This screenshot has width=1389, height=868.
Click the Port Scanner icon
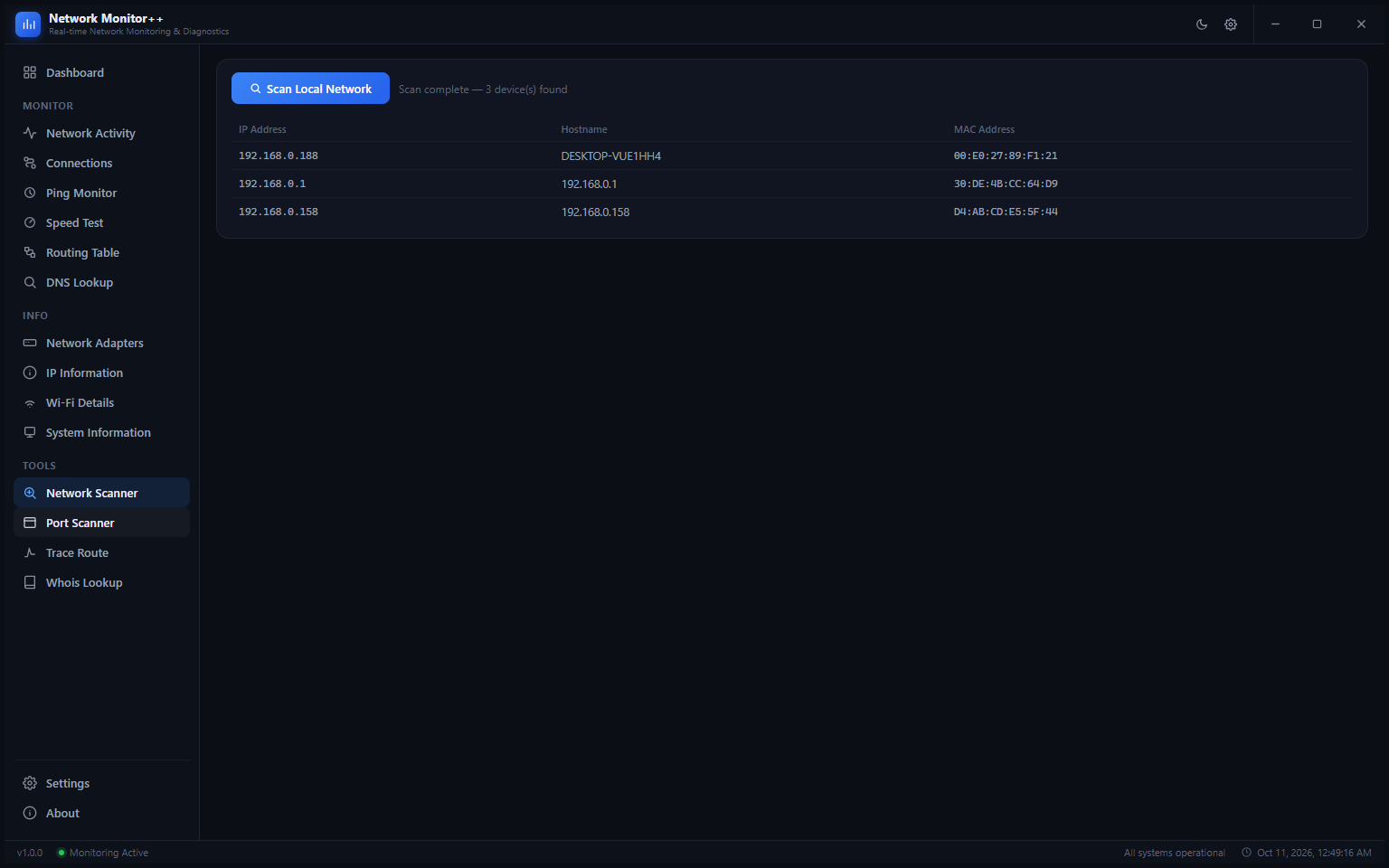30,523
